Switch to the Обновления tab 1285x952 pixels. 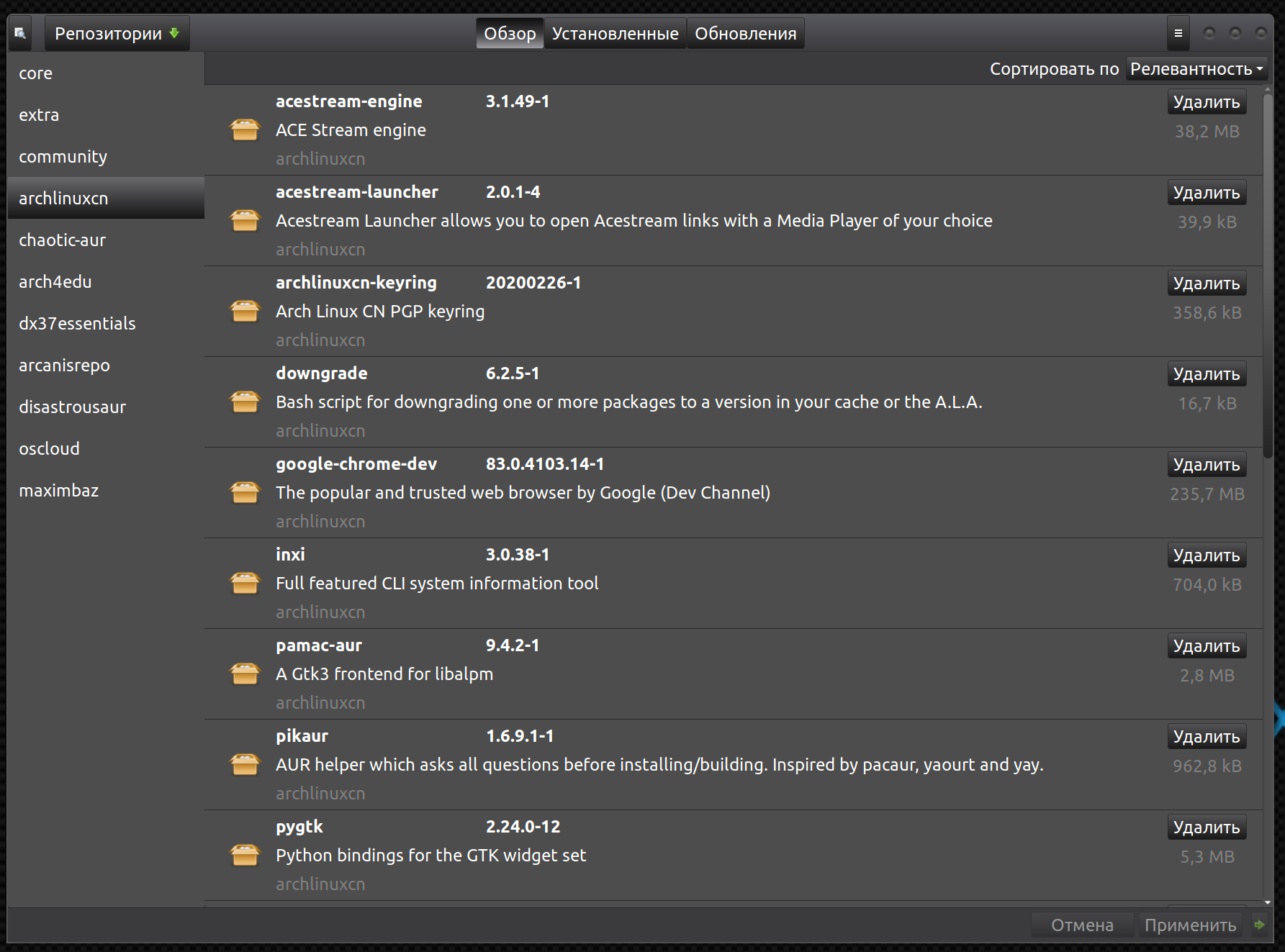click(746, 33)
